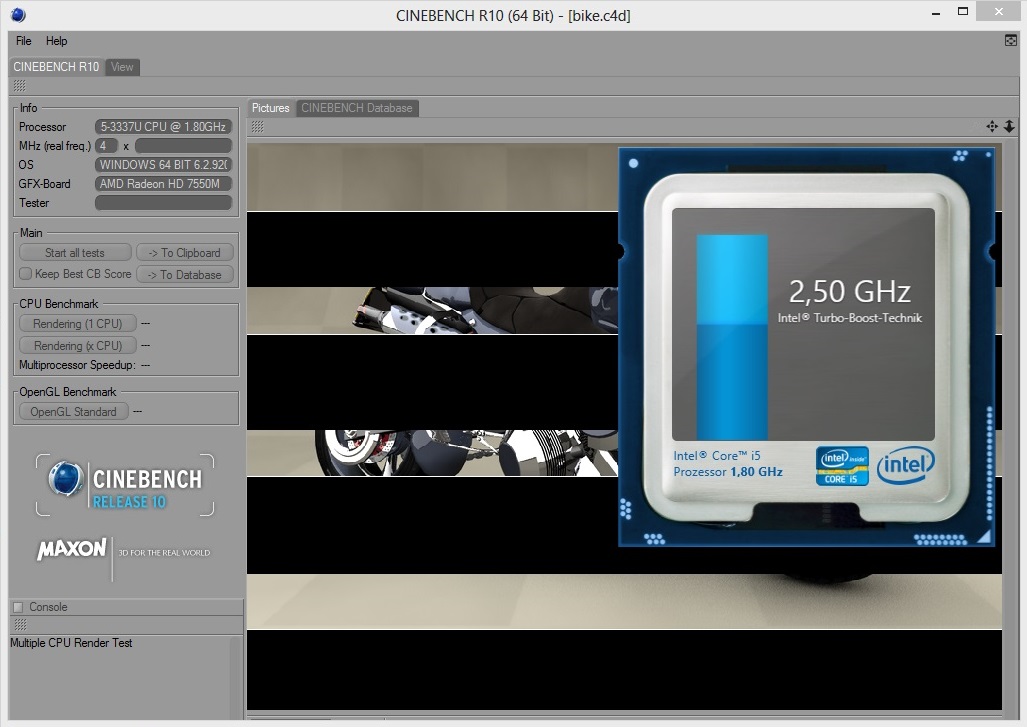Image resolution: width=1027 pixels, height=727 pixels.
Task: Click the 2,50 GHz readout on gadget
Action: point(850,291)
